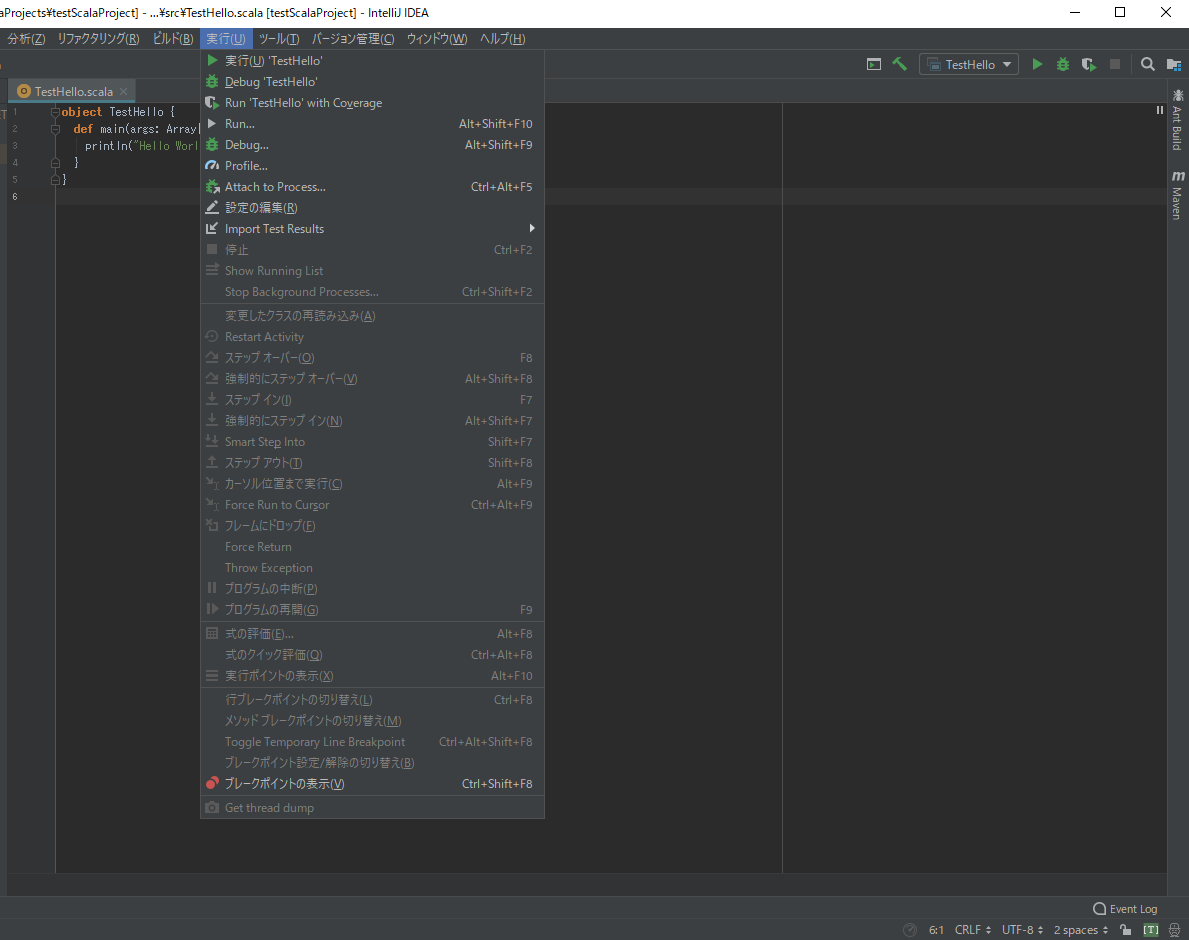Select Debug... menu entry
1189x940 pixels.
(372, 145)
